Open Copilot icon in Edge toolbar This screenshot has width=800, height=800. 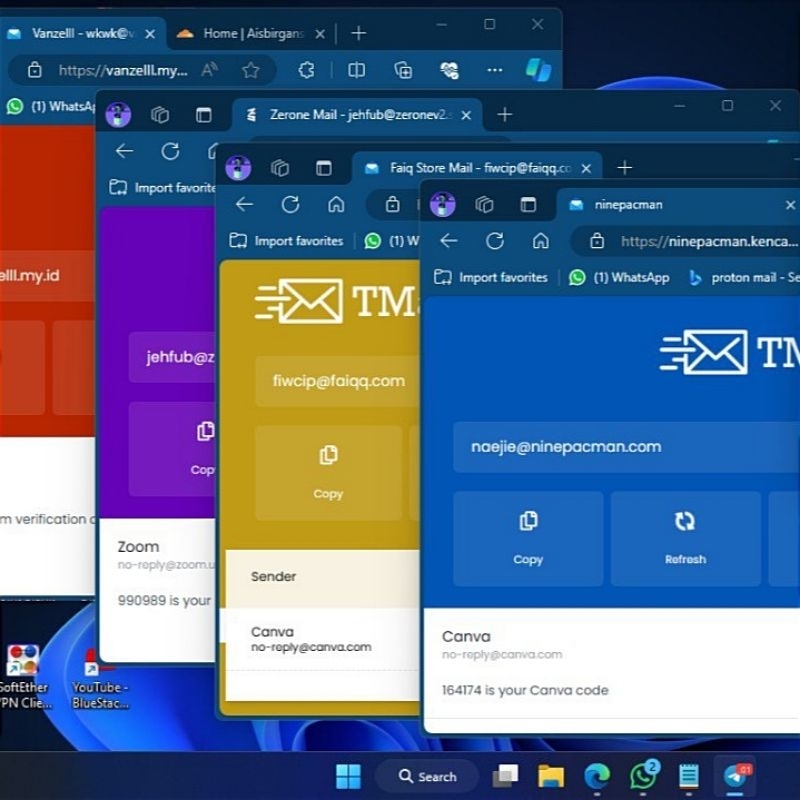point(539,70)
